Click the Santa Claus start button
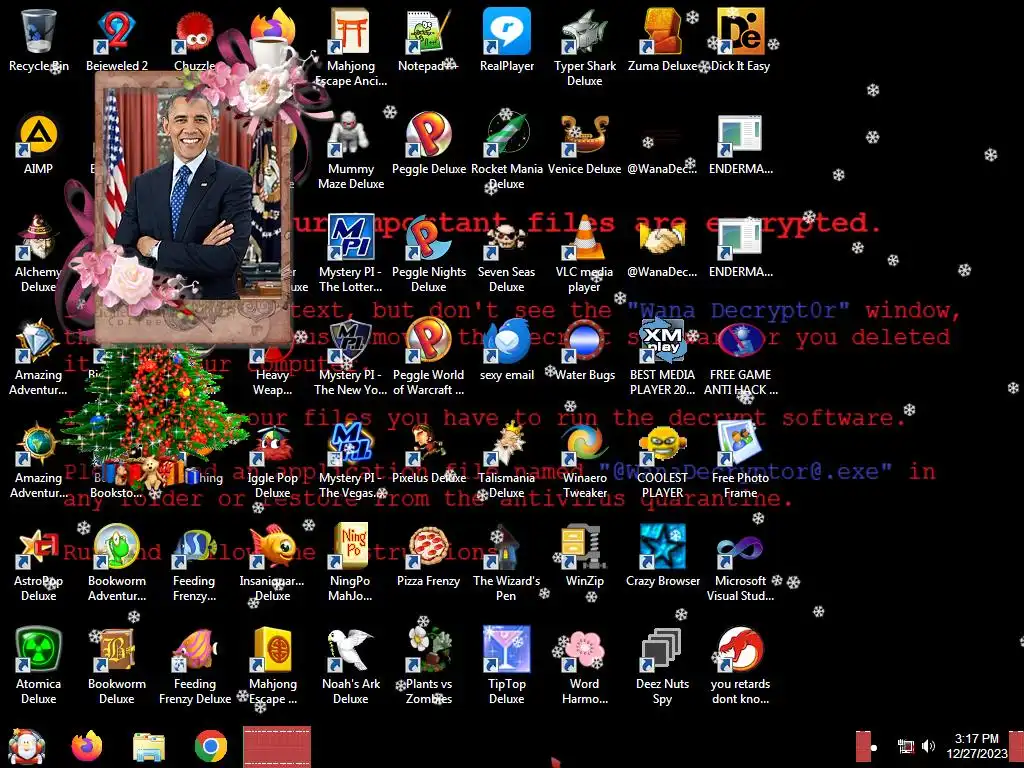1024x768 pixels. (x=26, y=746)
